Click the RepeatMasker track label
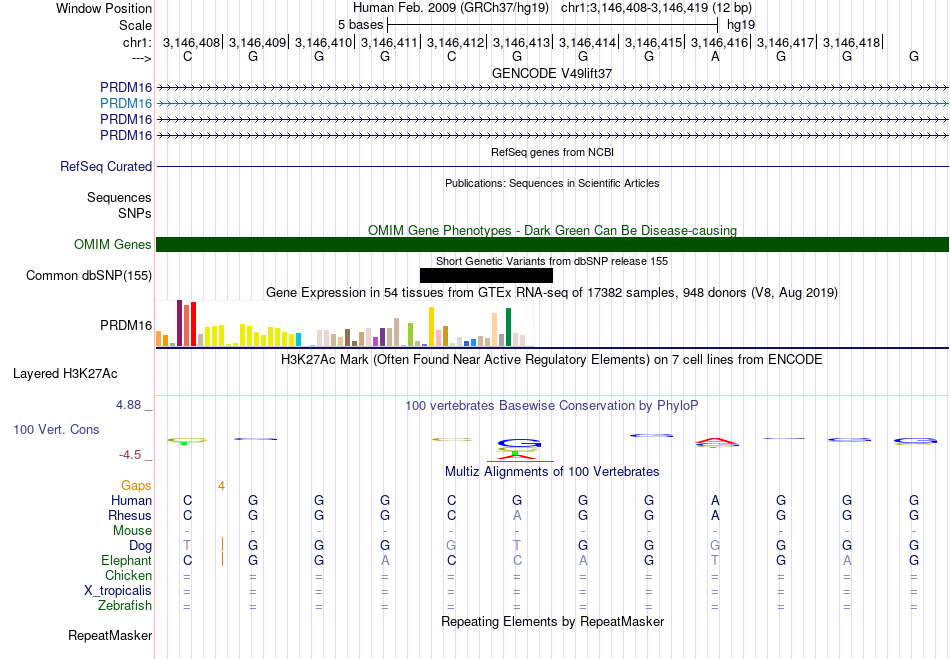This screenshot has width=950, height=659. tap(110, 635)
